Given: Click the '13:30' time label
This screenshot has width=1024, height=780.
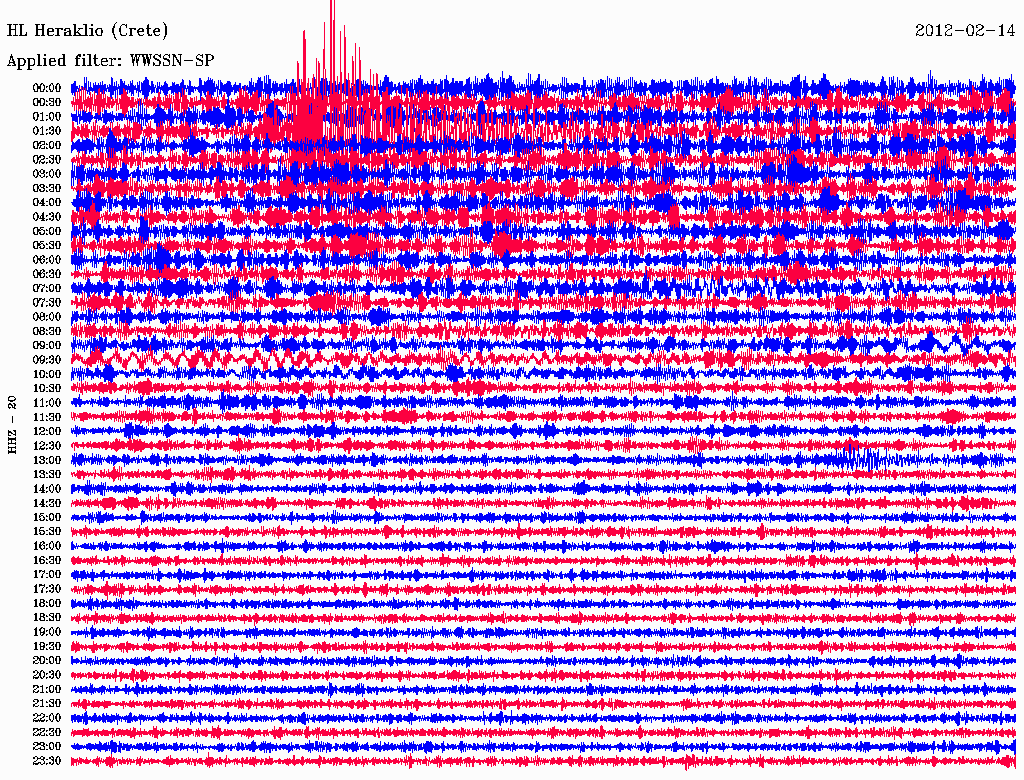Looking at the screenshot, I should [x=47, y=475].
